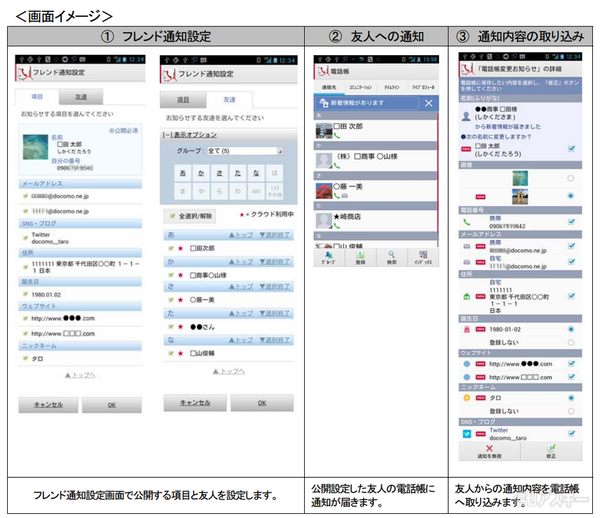Dismiss the 新着情報があります banner with its X
The width and height of the screenshot is (600, 518).
tap(429, 103)
